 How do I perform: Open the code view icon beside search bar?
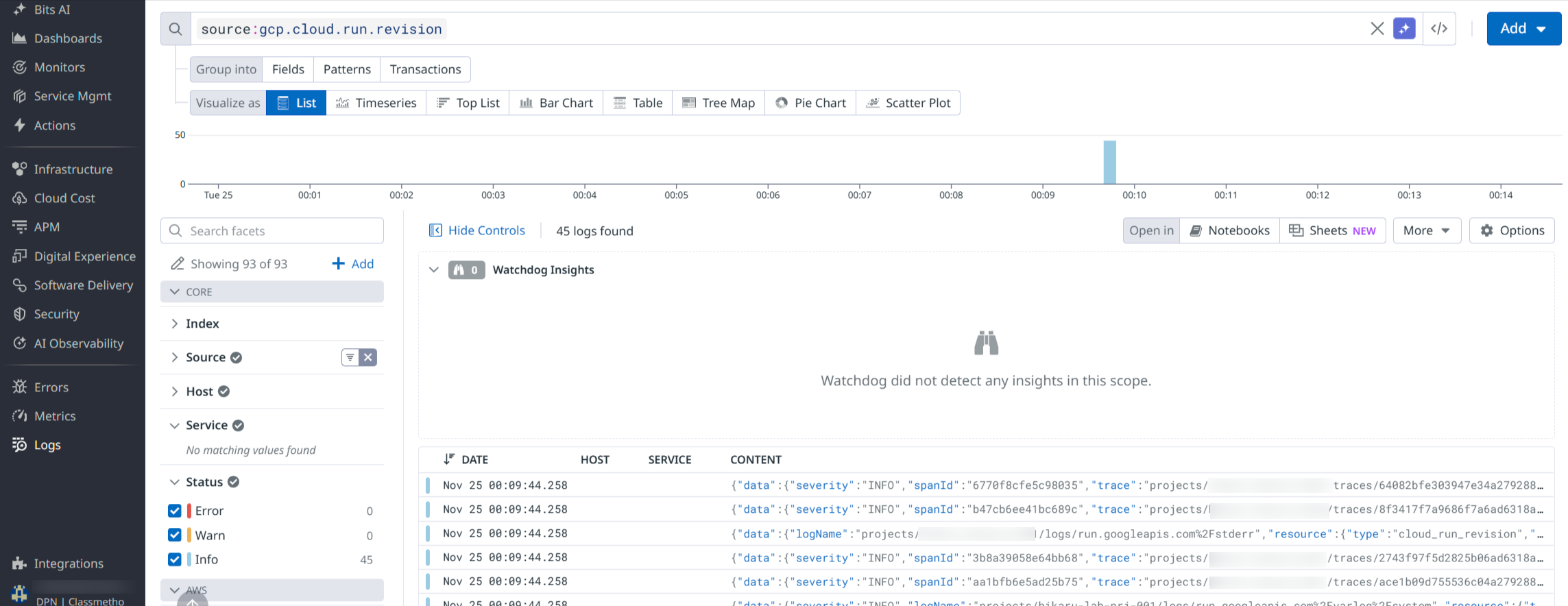[1439, 29]
